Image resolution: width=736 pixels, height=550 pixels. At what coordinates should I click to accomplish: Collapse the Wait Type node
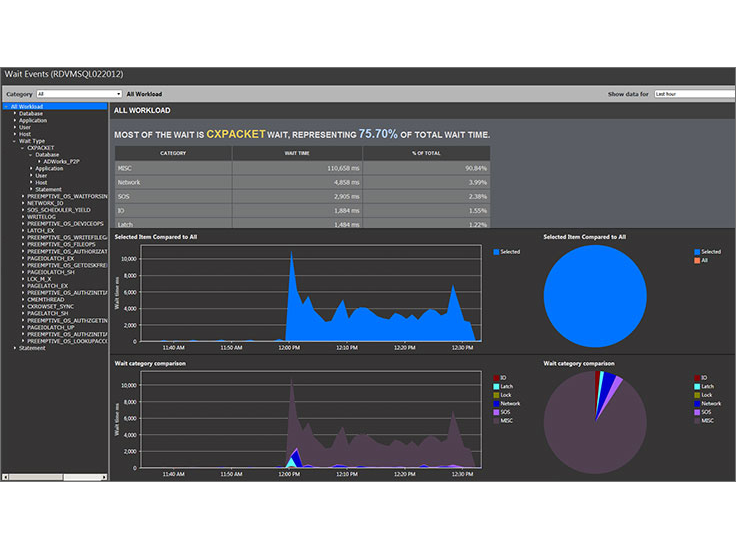pos(15,141)
